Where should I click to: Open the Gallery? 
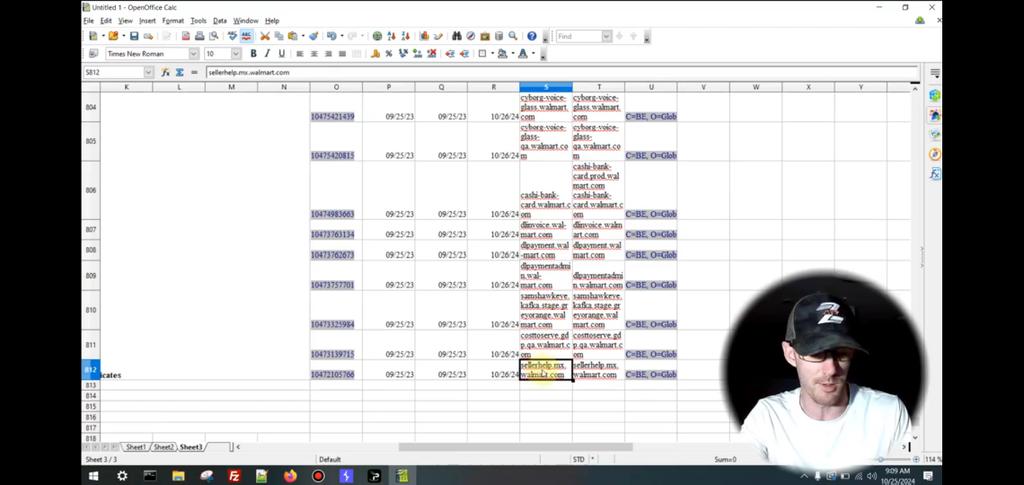pos(485,37)
